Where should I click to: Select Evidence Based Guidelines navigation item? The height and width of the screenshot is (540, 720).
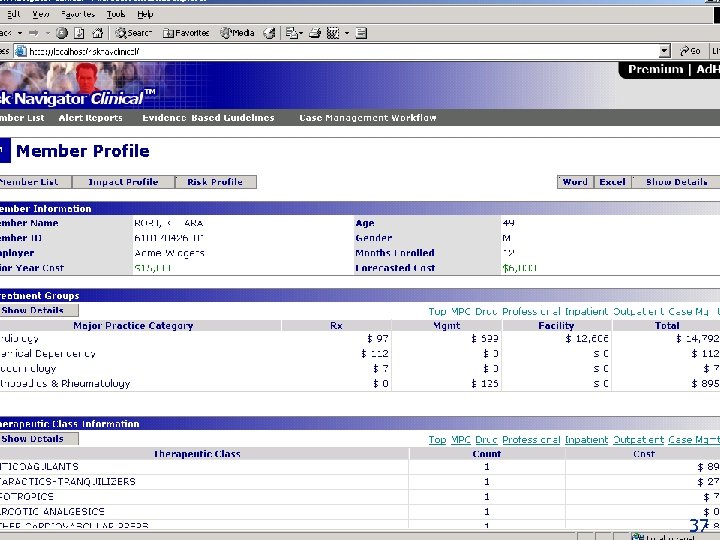pos(208,118)
